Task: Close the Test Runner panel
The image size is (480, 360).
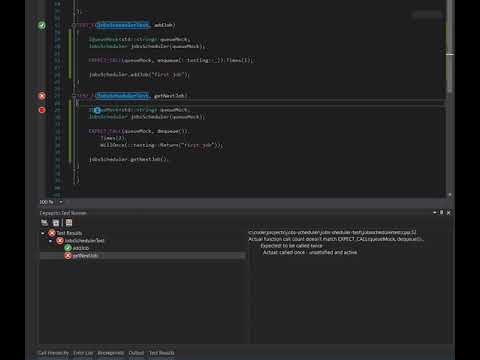Action: [x=449, y=213]
